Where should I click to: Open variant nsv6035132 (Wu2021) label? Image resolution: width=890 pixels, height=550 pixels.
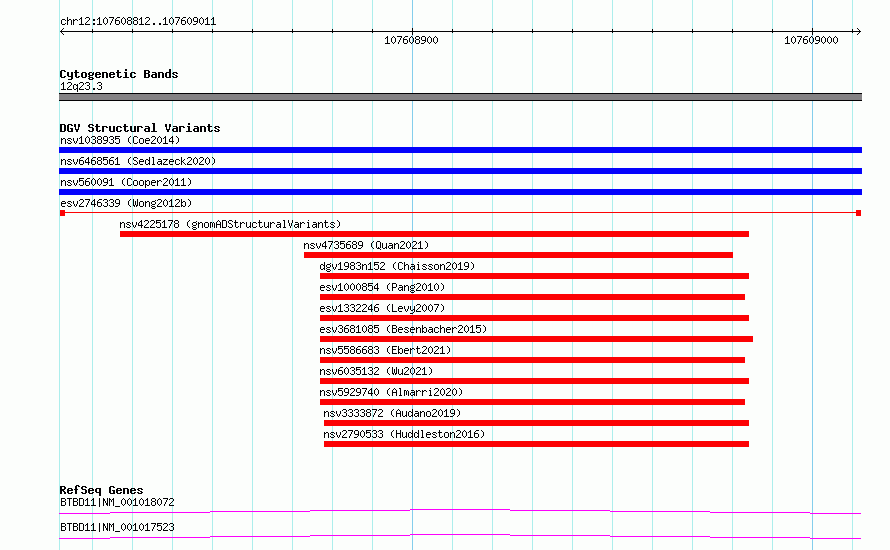[376, 371]
